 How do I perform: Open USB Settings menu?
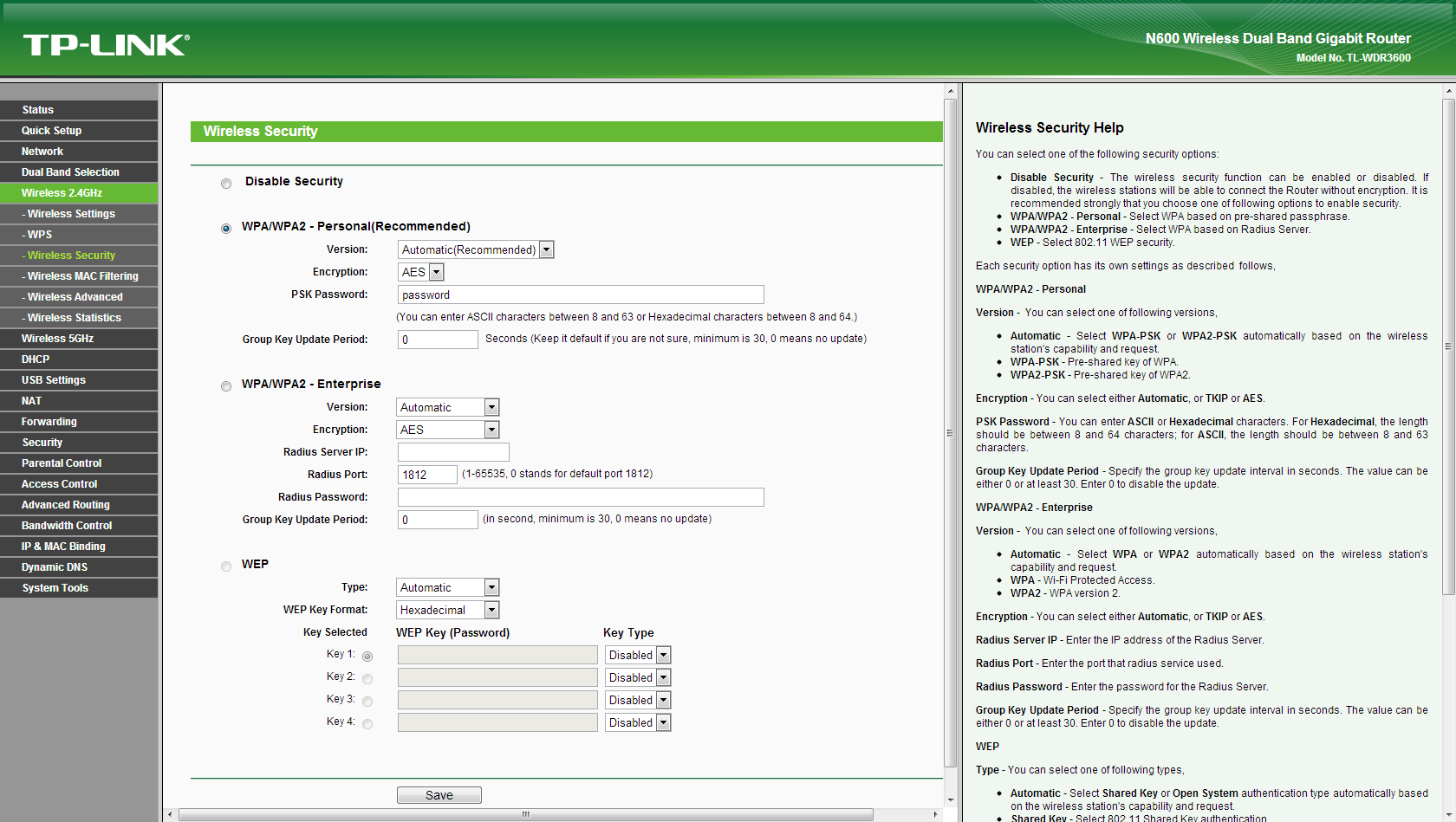click(79, 380)
